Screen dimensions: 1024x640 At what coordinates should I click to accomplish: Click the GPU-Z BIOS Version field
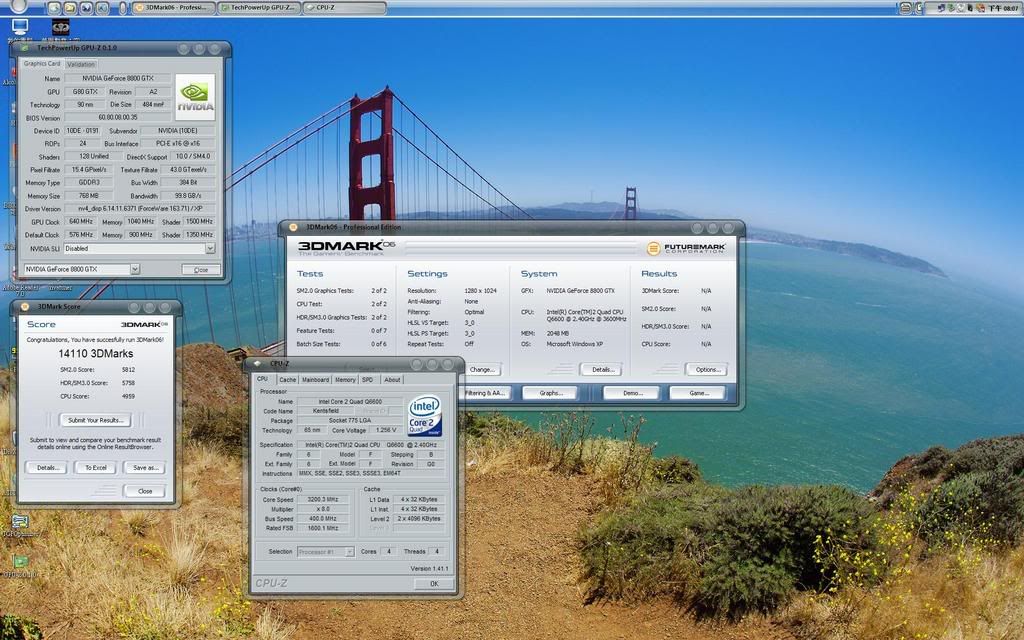(x=118, y=118)
